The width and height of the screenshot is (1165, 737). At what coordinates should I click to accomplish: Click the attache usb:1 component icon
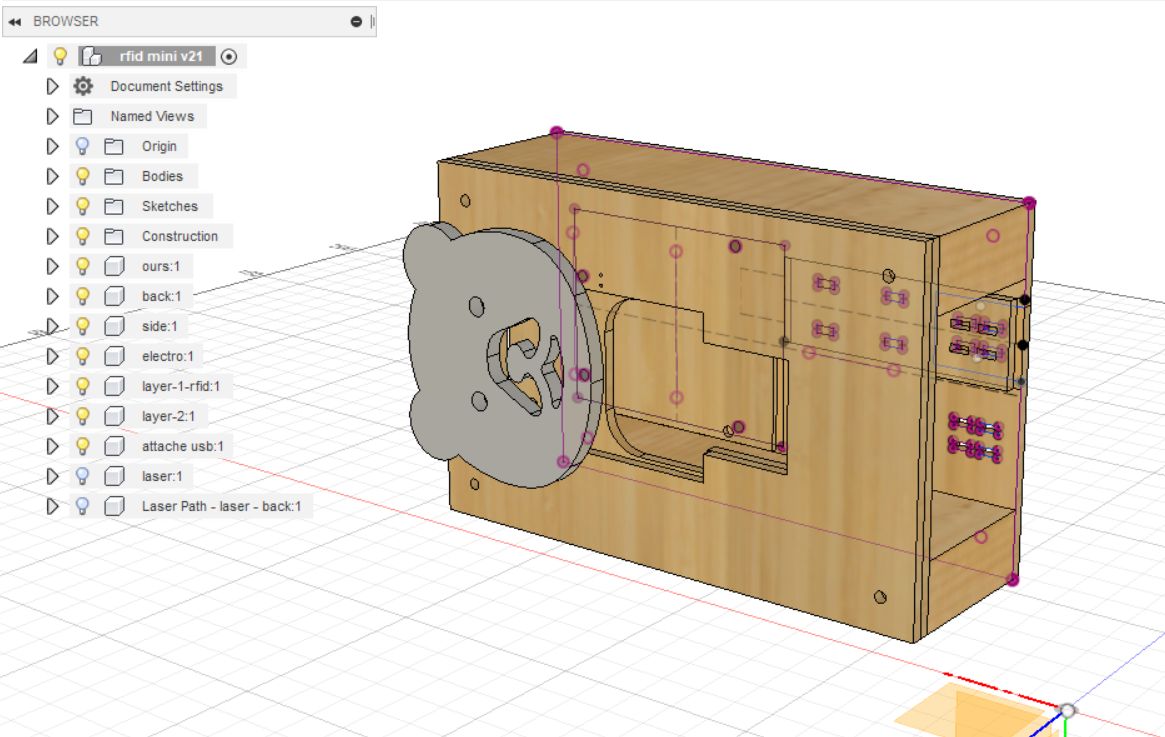click(114, 447)
